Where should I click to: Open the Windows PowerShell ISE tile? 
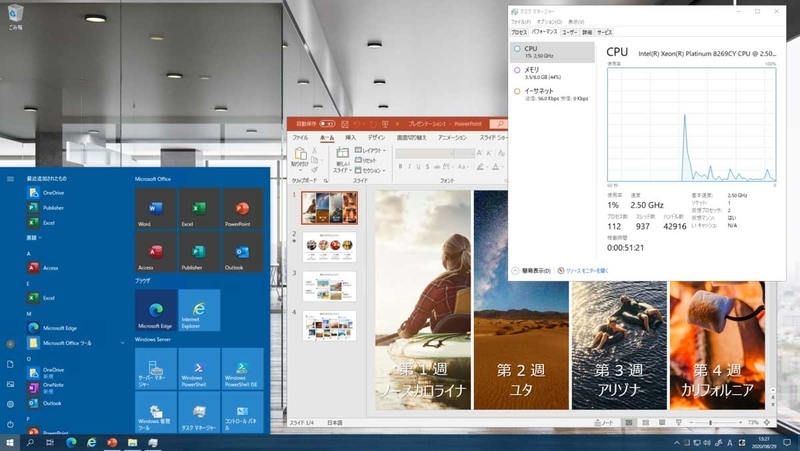tap(241, 368)
